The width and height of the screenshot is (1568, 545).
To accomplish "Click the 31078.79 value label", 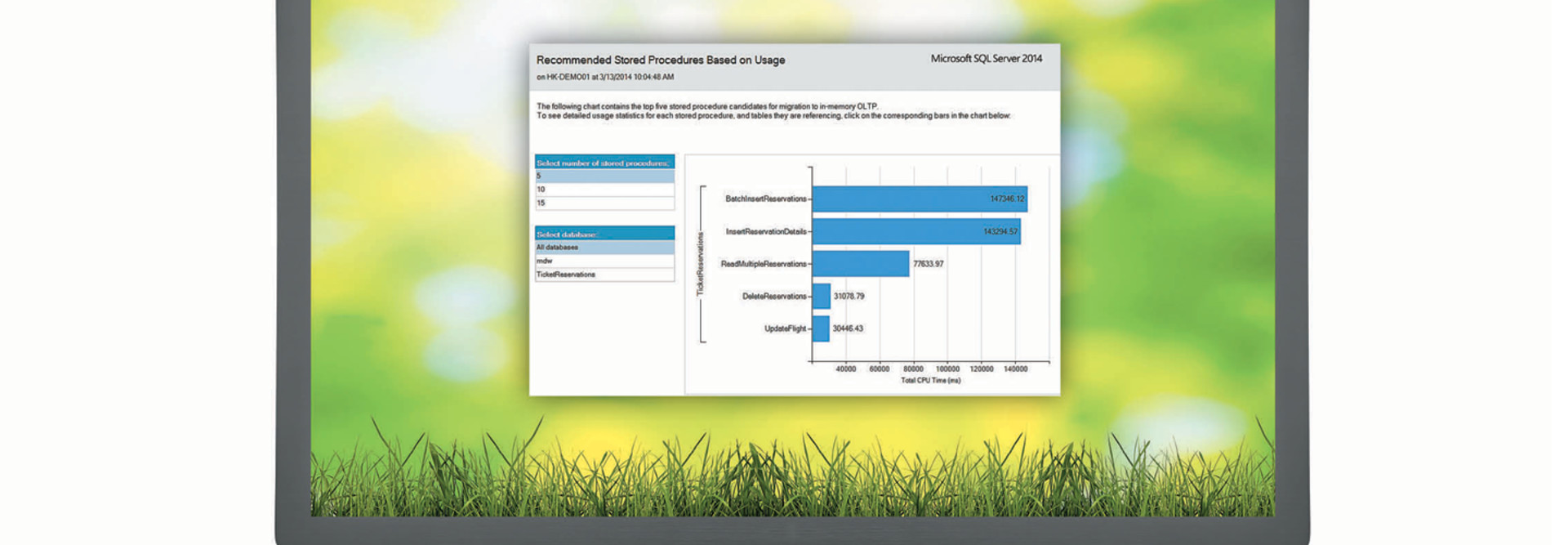I will click(849, 296).
